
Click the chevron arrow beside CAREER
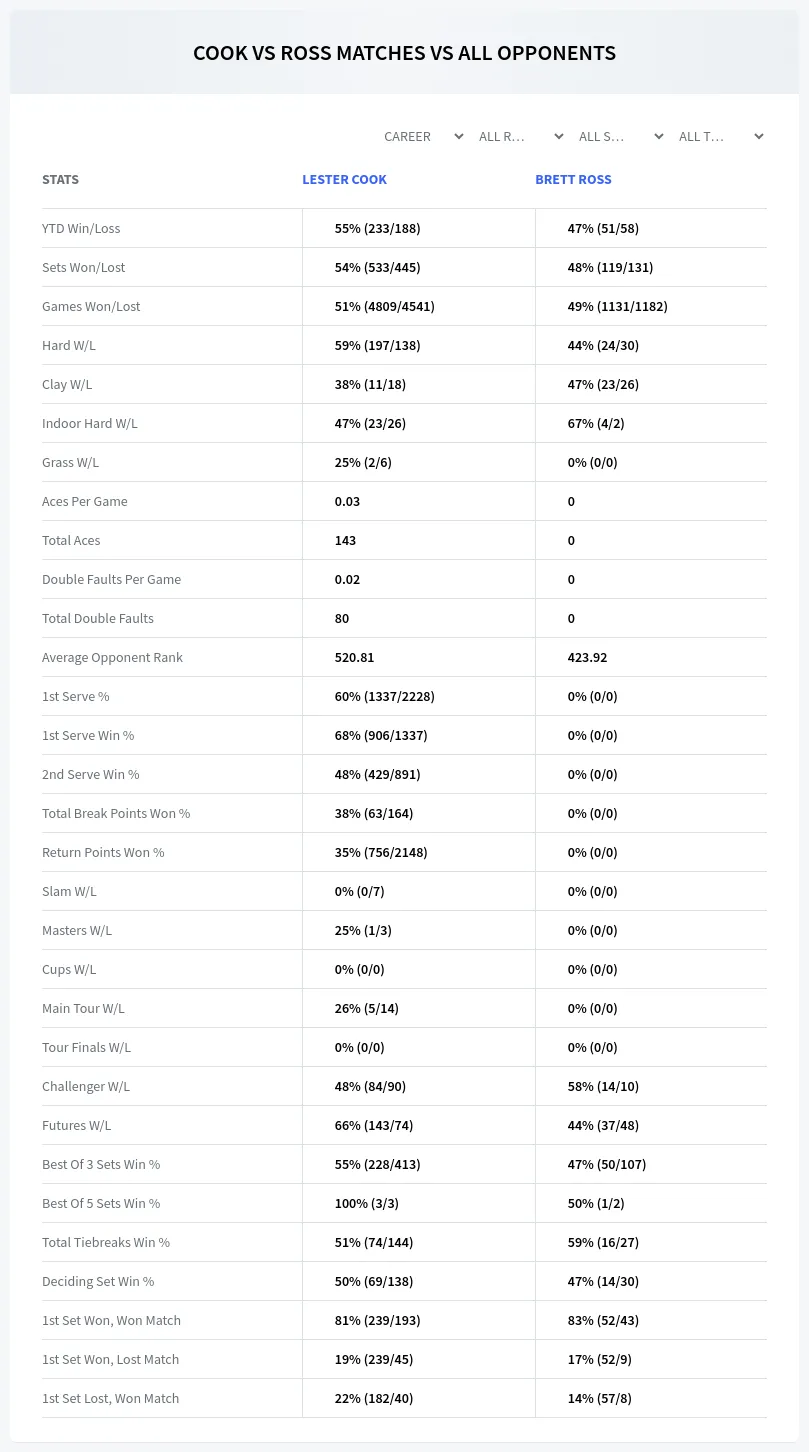459,136
